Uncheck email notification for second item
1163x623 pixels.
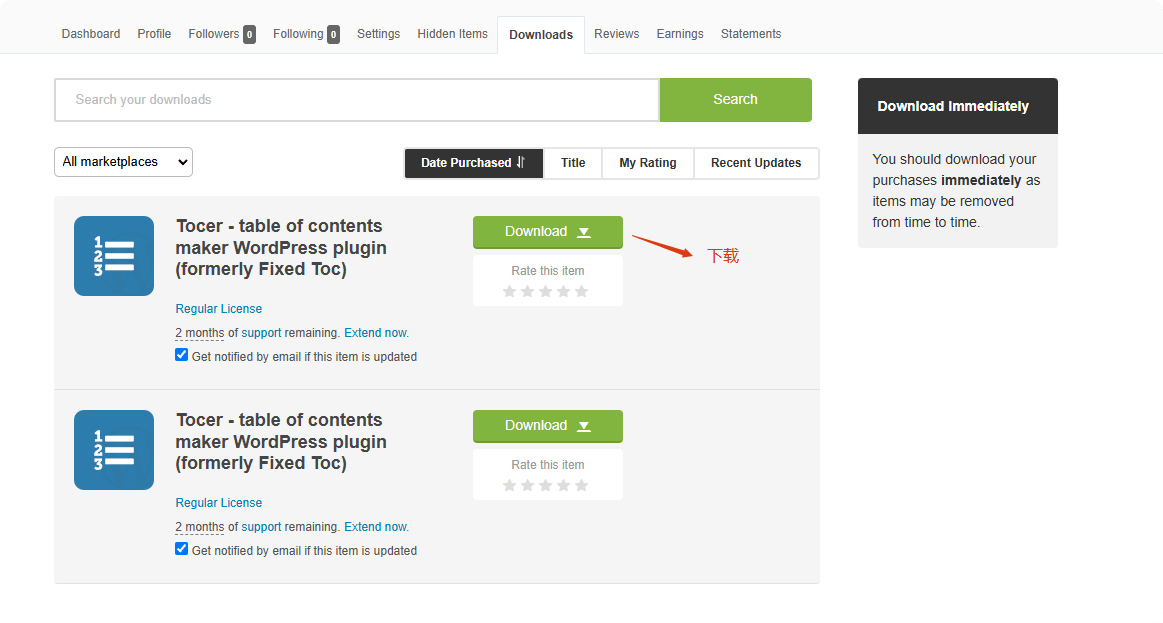point(182,549)
